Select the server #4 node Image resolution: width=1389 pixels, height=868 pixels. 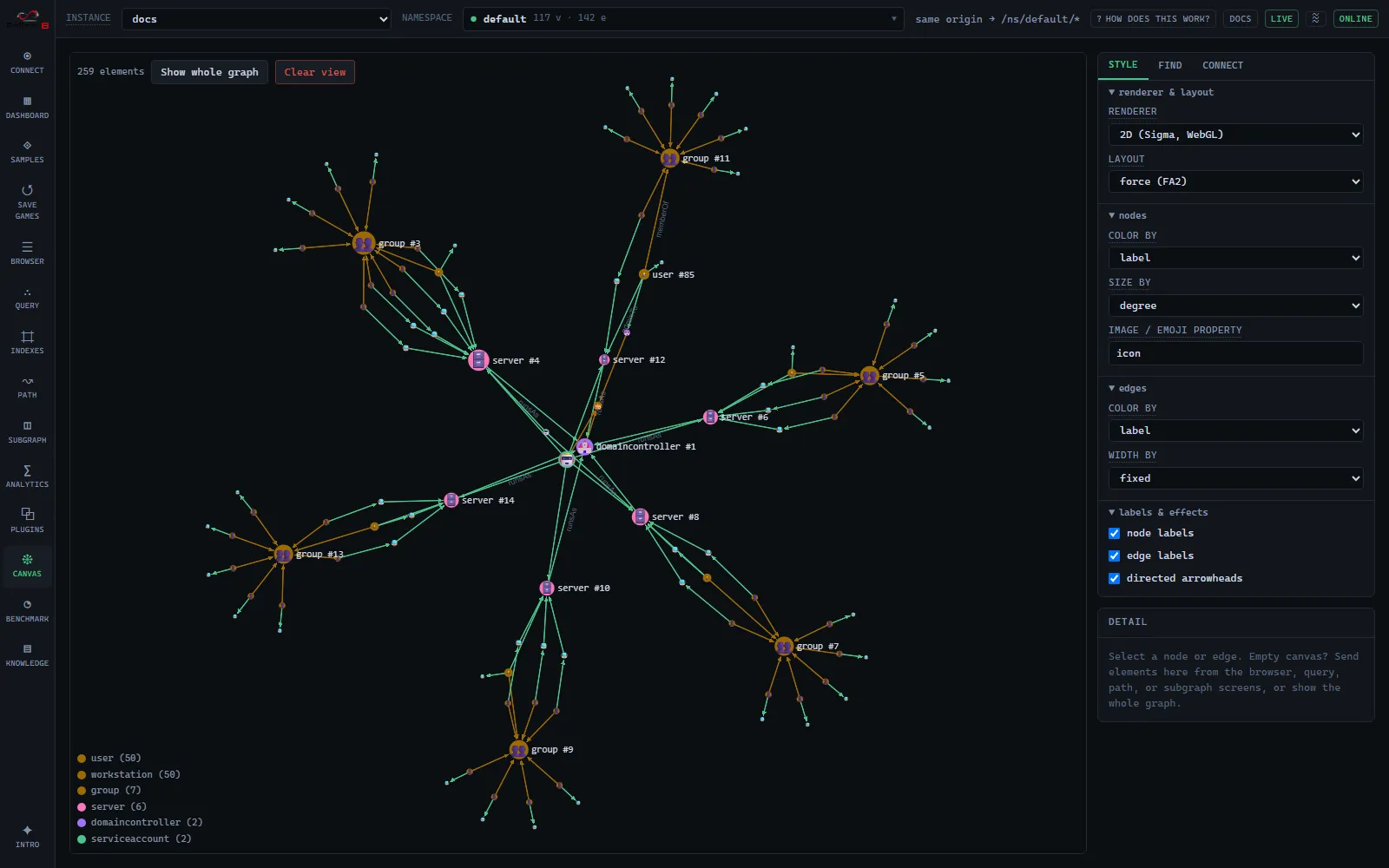click(x=478, y=360)
